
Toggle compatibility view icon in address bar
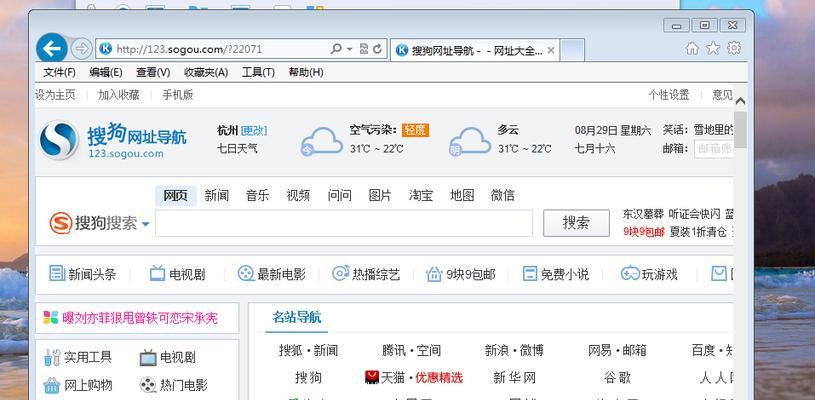tap(364, 49)
